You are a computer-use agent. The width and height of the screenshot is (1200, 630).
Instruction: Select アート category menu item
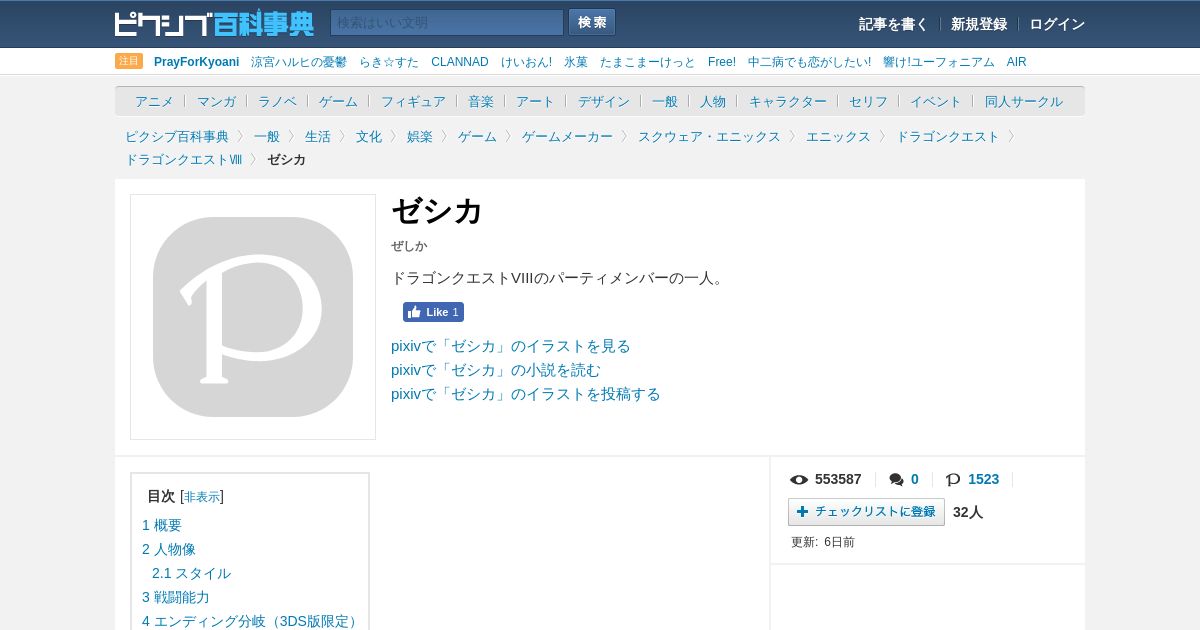[x=535, y=101]
